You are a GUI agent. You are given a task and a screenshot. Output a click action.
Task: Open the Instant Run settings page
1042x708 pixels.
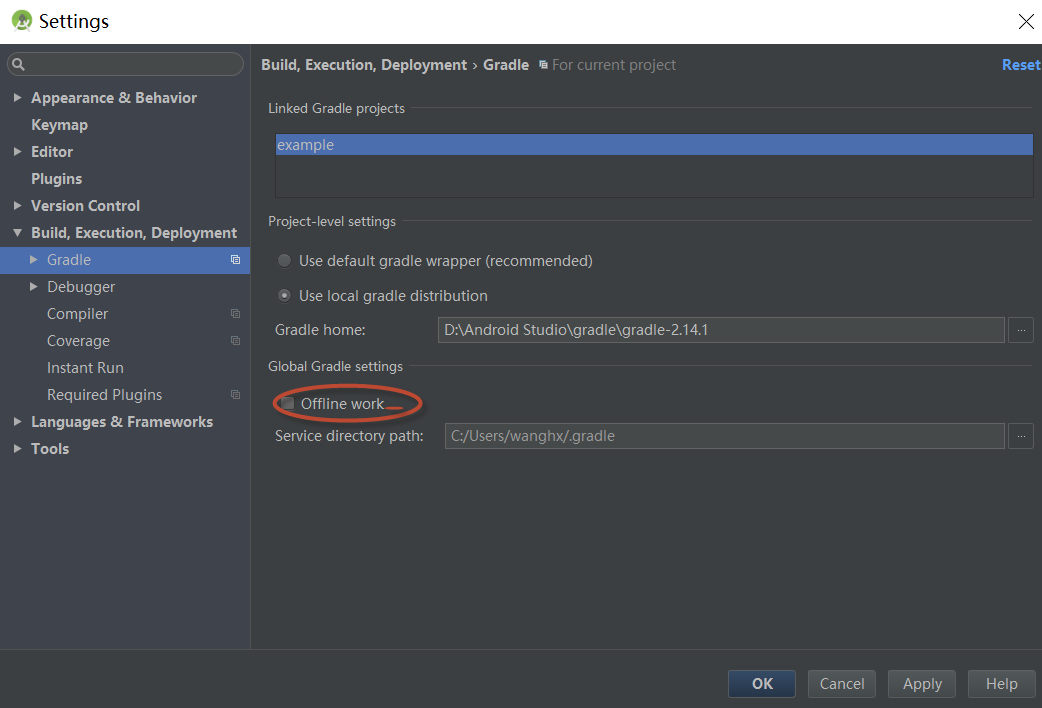(85, 368)
